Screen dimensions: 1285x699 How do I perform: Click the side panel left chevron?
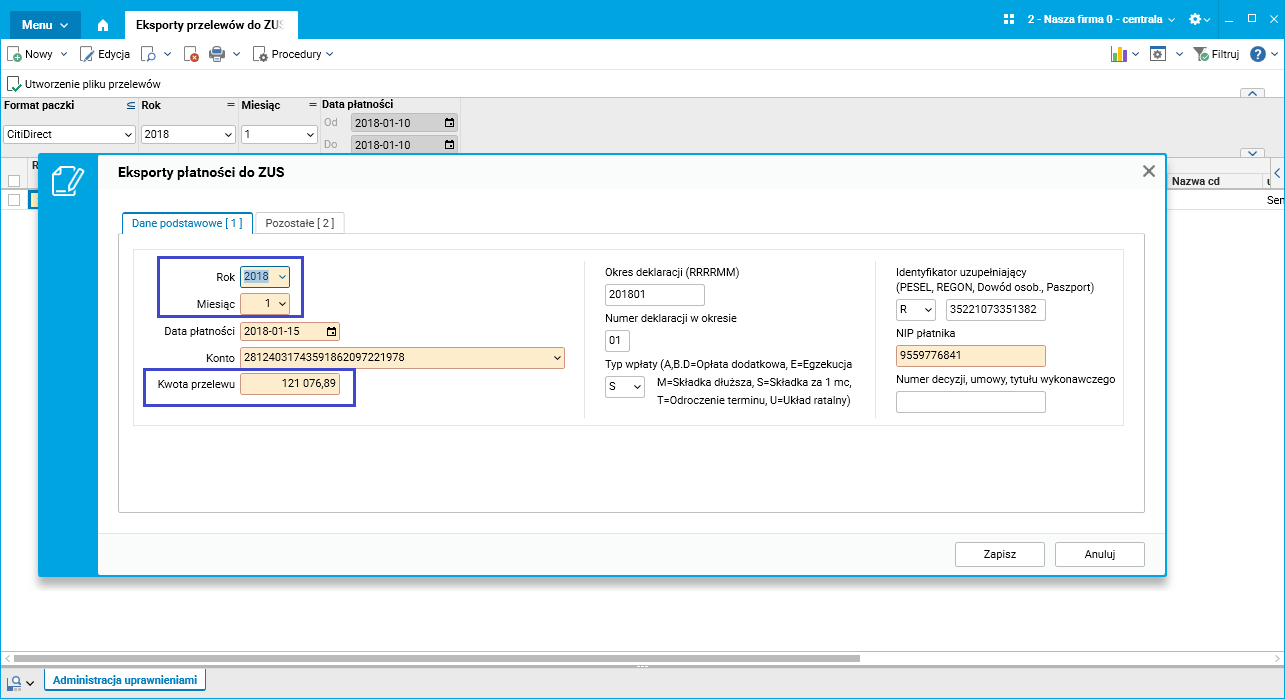point(1276,172)
